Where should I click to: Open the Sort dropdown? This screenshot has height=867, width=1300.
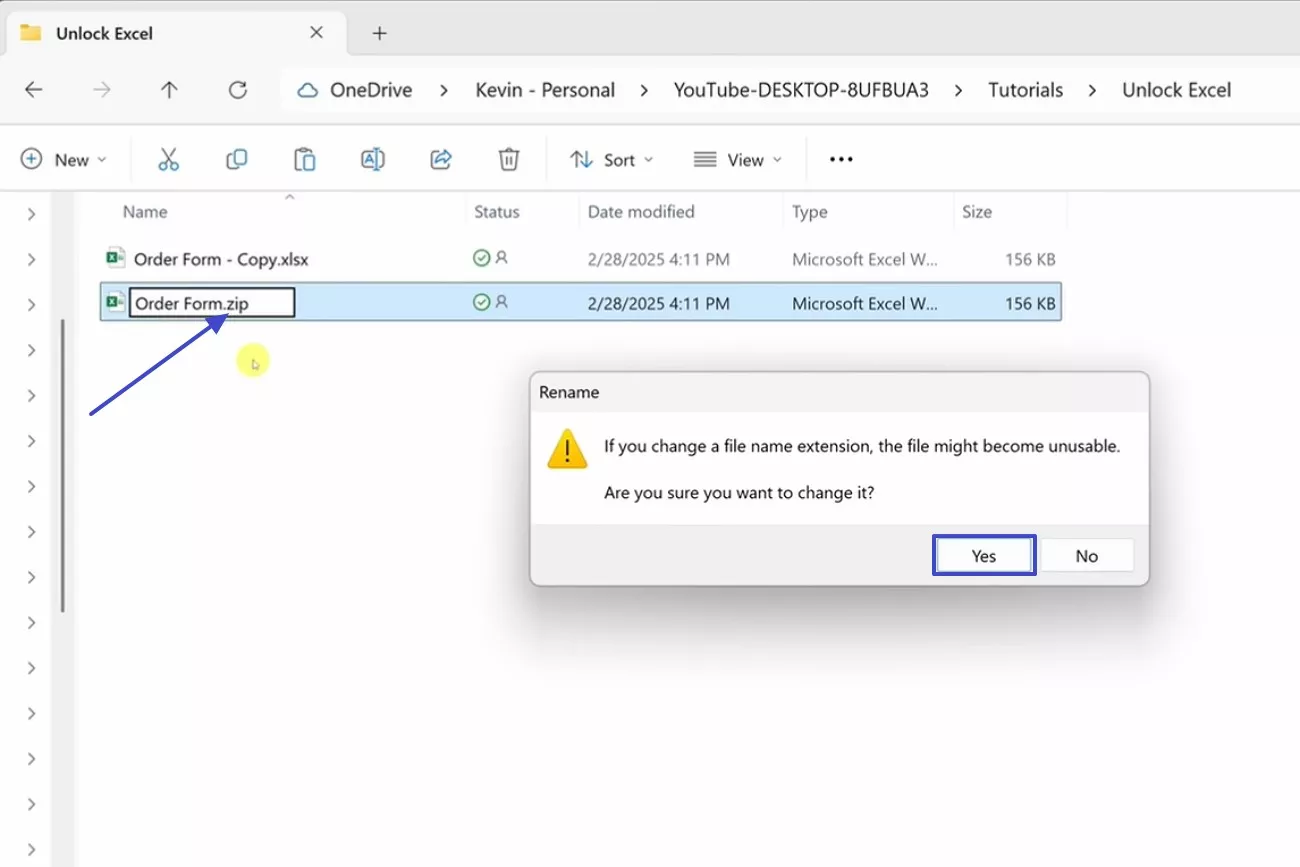(x=611, y=159)
